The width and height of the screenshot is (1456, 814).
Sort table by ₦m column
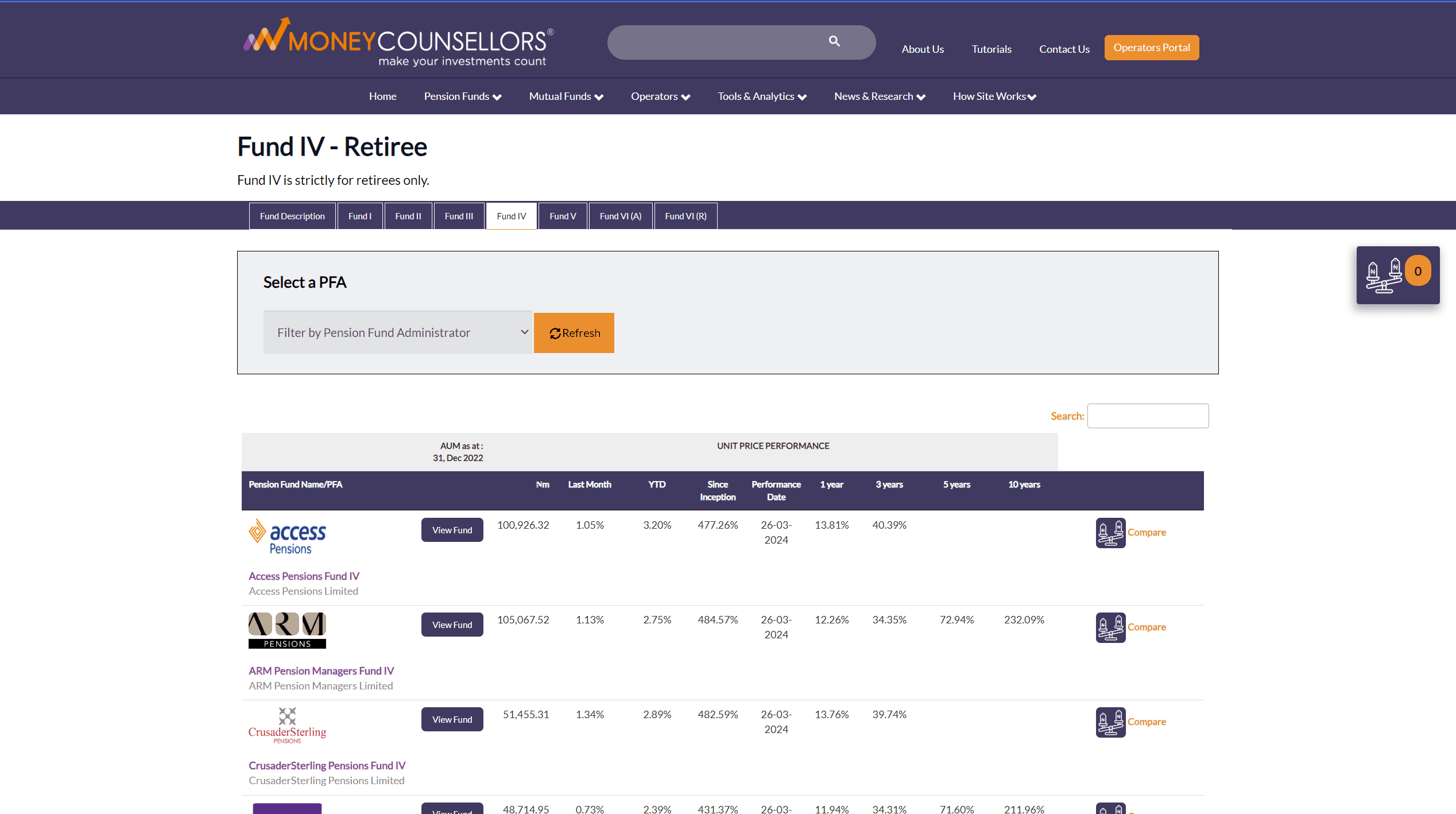[543, 484]
